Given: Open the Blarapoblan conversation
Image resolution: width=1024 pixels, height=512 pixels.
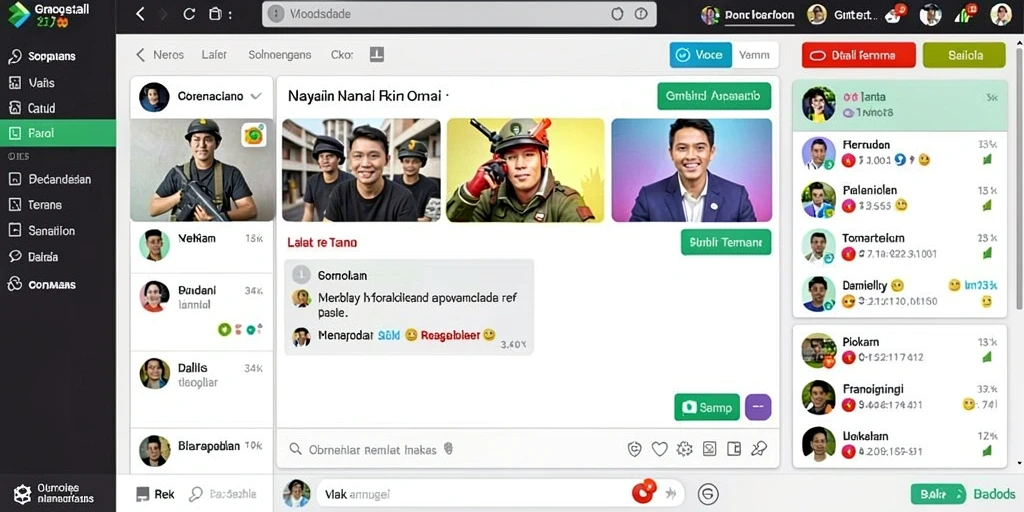Looking at the screenshot, I should 202,451.
